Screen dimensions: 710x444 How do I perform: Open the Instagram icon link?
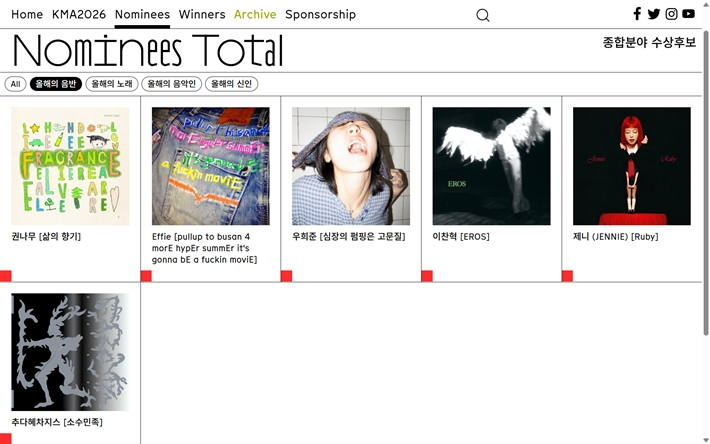pos(671,14)
